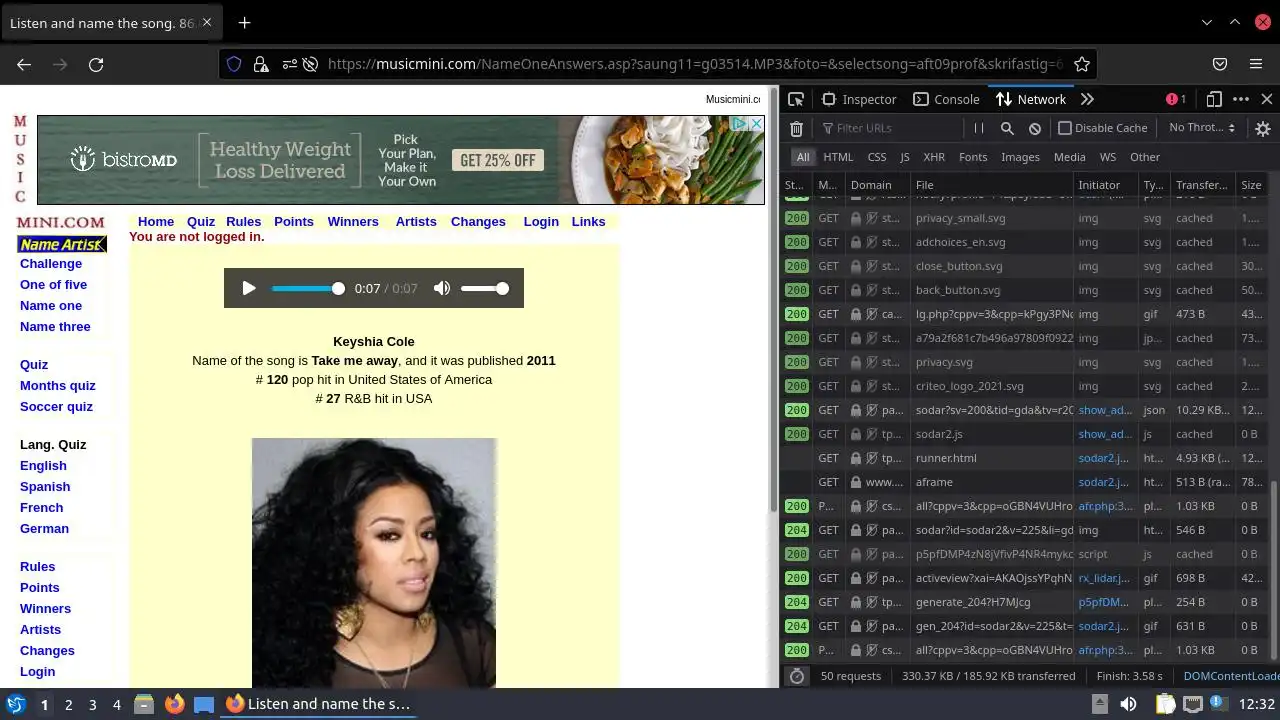
Task: Open network settings gear menu
Action: click(1263, 128)
